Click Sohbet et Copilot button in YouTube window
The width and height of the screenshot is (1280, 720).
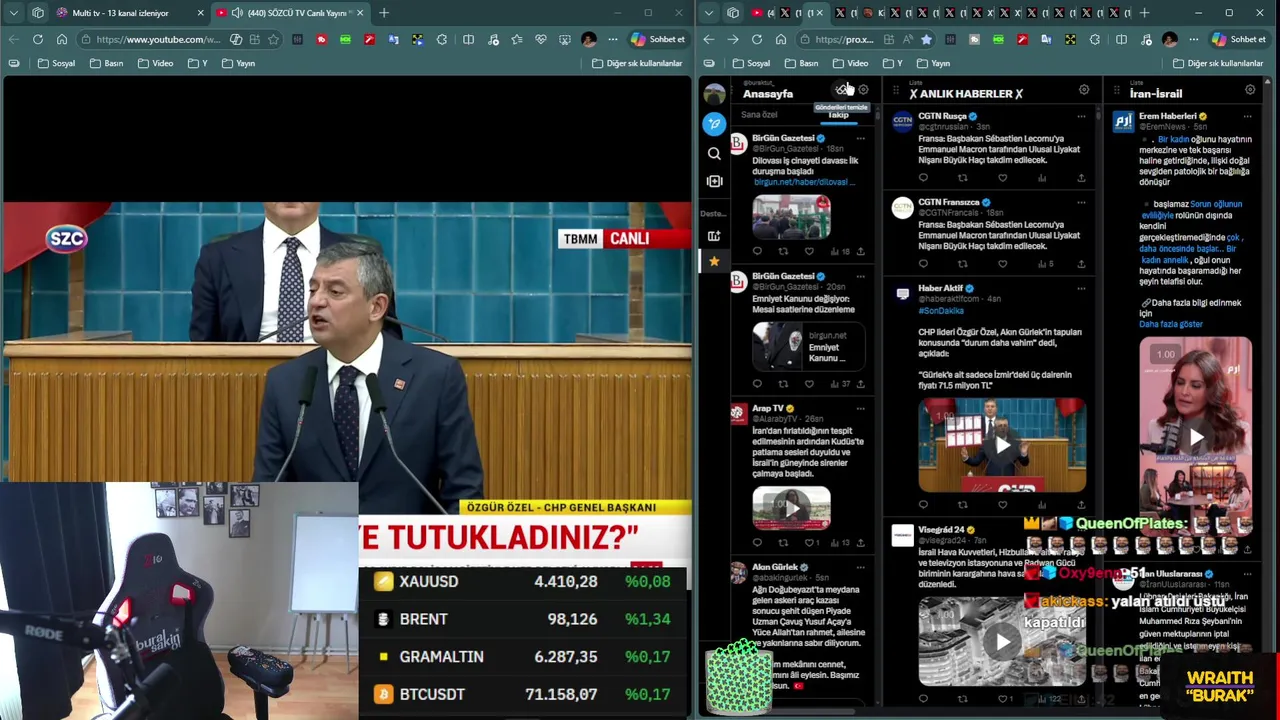[658, 39]
